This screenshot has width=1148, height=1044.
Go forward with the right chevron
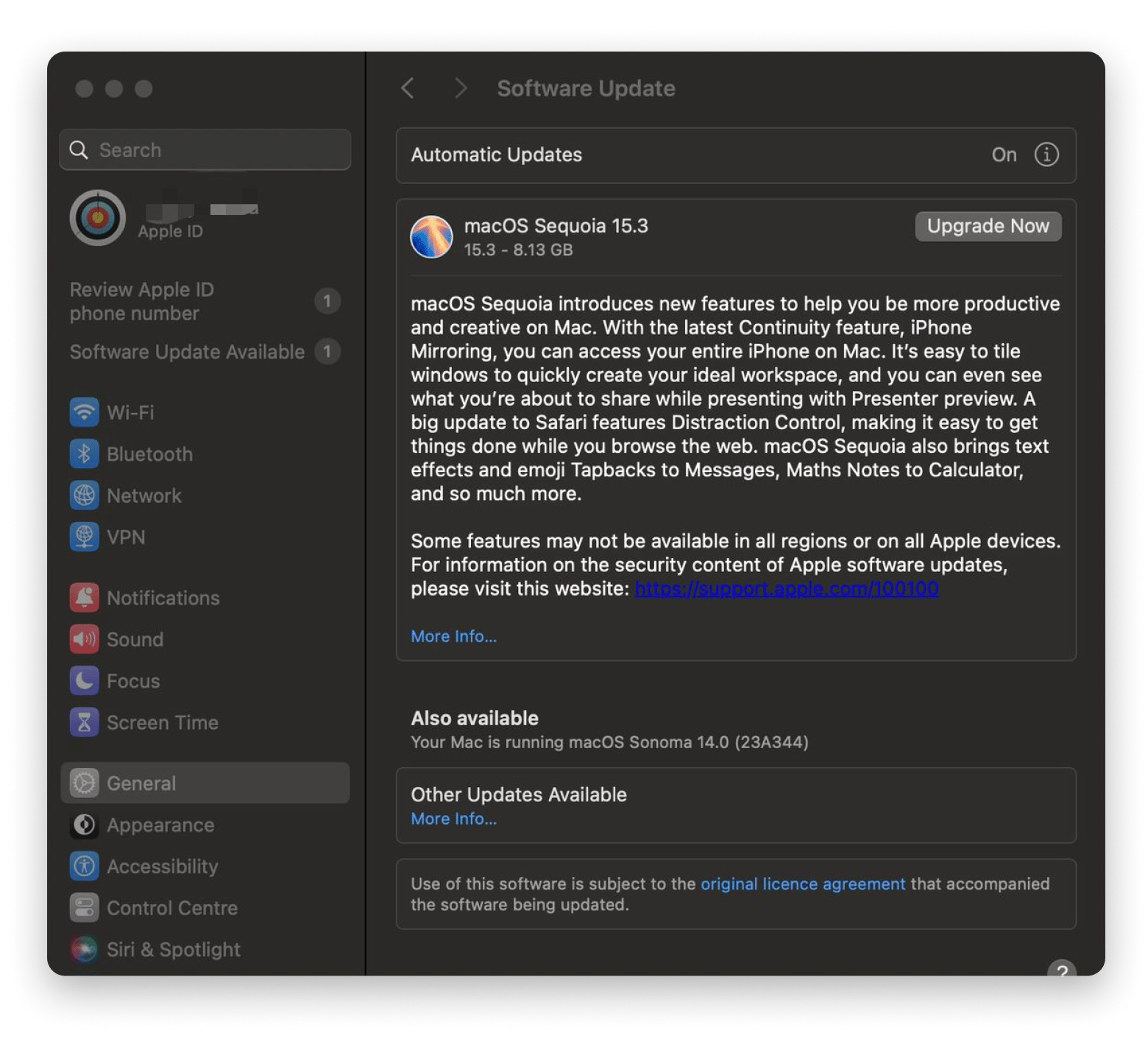[461, 88]
